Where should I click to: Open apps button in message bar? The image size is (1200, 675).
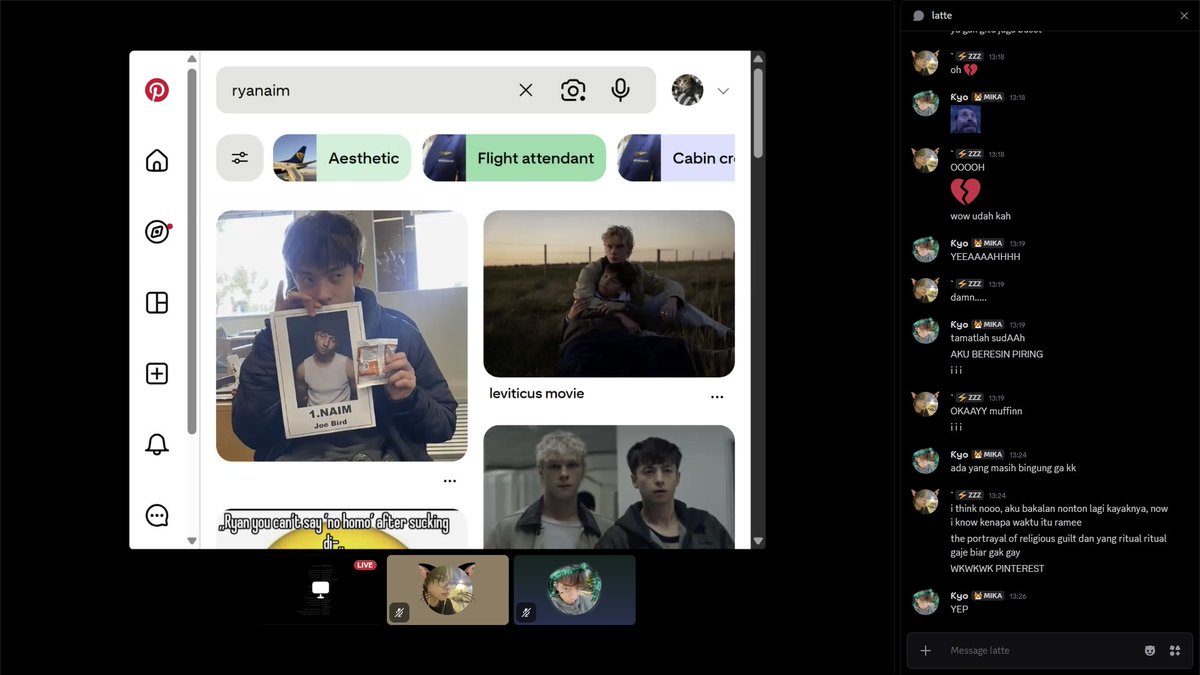pyautogui.click(x=1175, y=651)
